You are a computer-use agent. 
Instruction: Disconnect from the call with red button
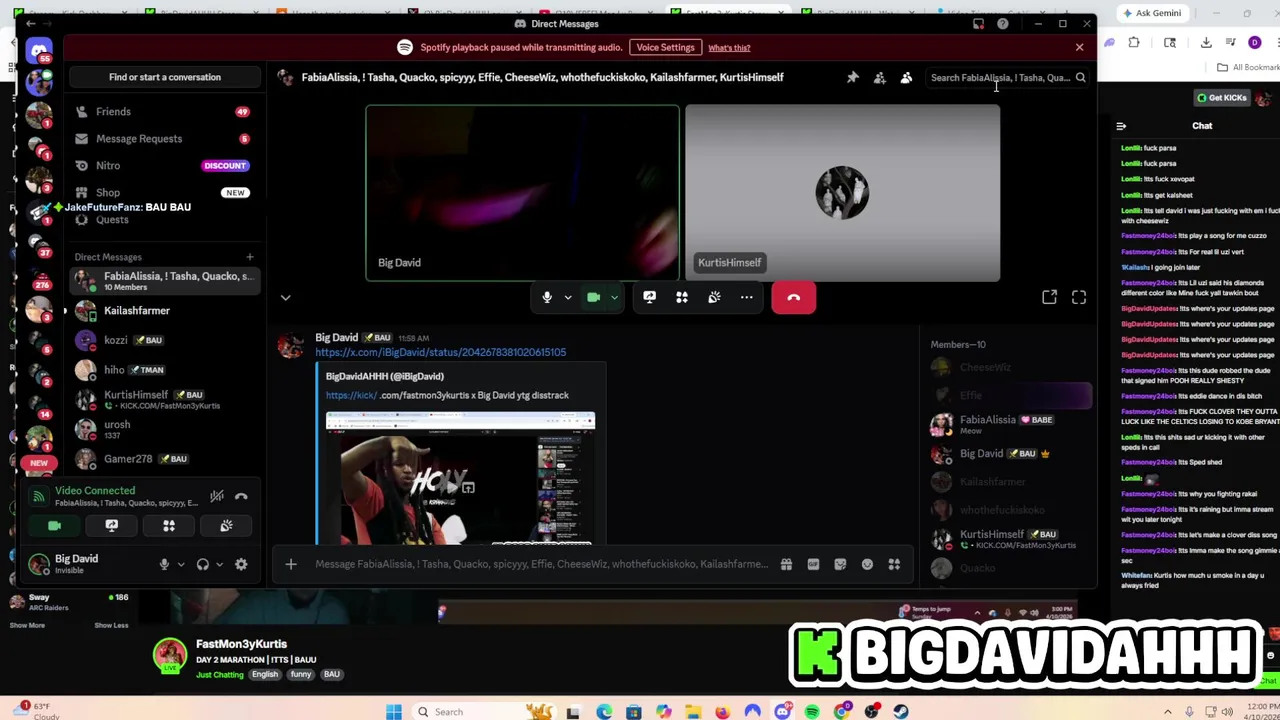click(793, 297)
